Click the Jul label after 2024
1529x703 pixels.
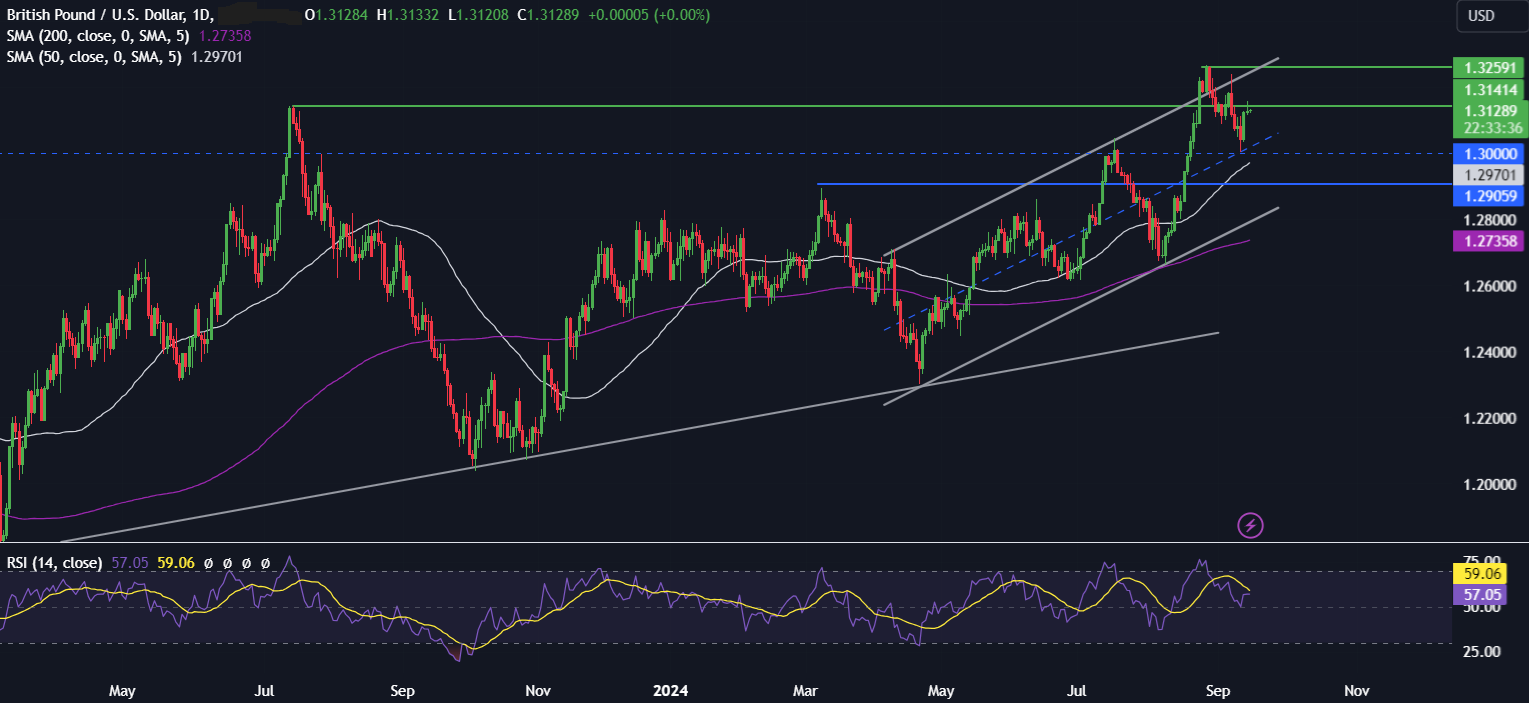pyautogui.click(x=1077, y=690)
